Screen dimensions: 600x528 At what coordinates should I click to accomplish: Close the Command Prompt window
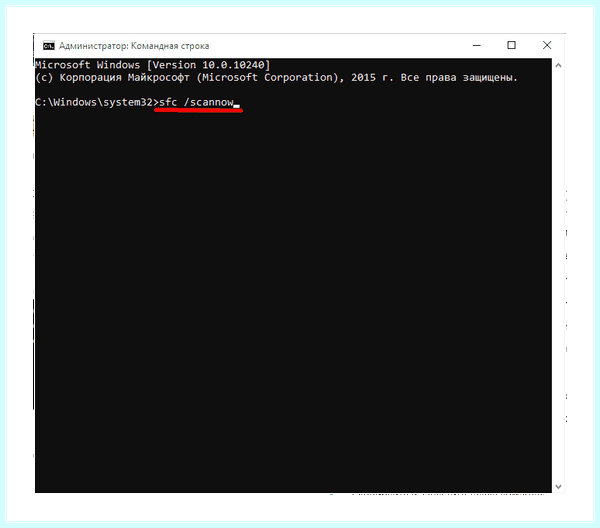pos(547,46)
